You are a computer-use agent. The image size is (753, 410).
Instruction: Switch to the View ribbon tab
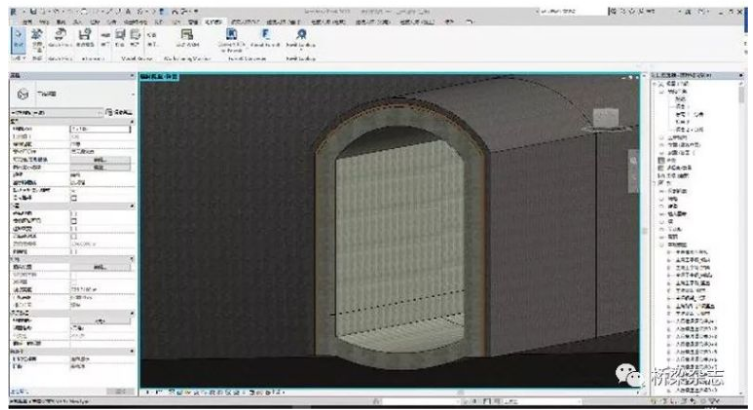tap(177, 22)
